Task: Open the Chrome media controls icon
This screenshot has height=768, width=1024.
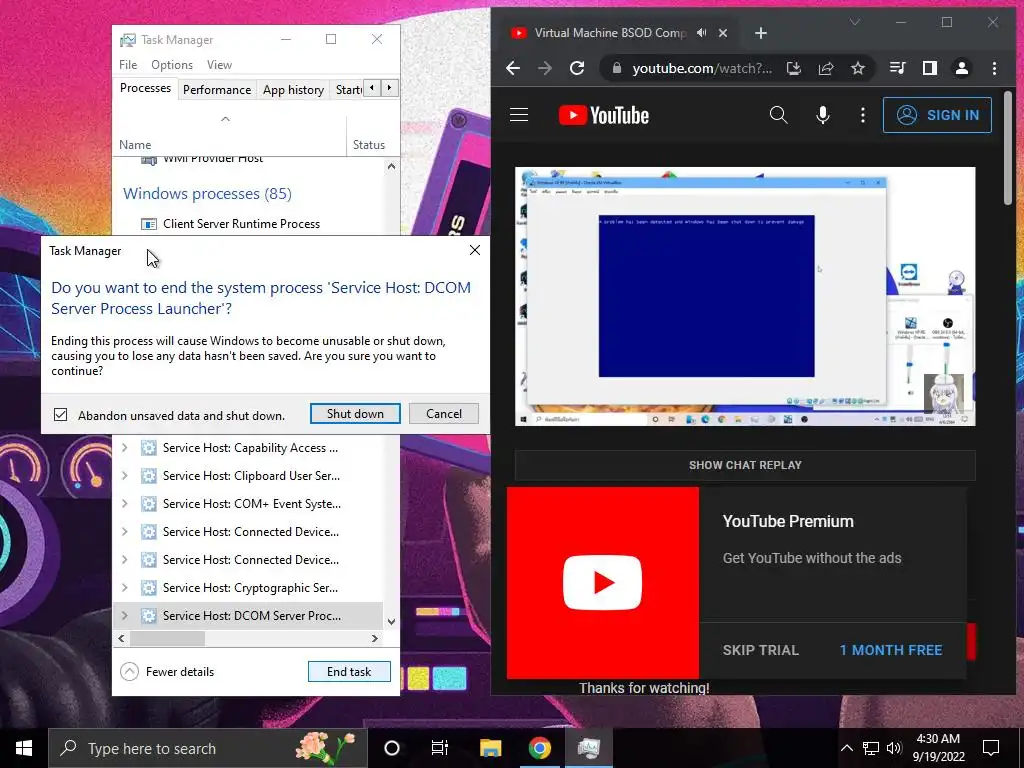Action: 897,69
